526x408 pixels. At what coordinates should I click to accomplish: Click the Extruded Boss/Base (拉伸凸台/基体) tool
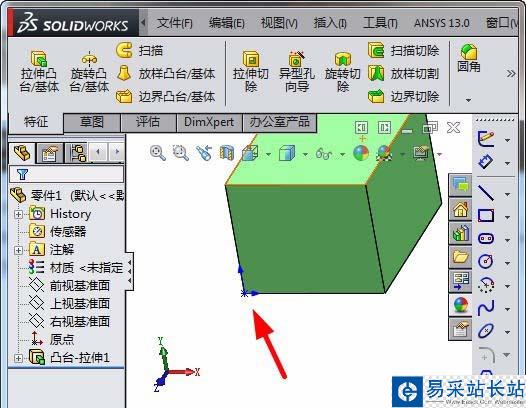[x=39, y=71]
